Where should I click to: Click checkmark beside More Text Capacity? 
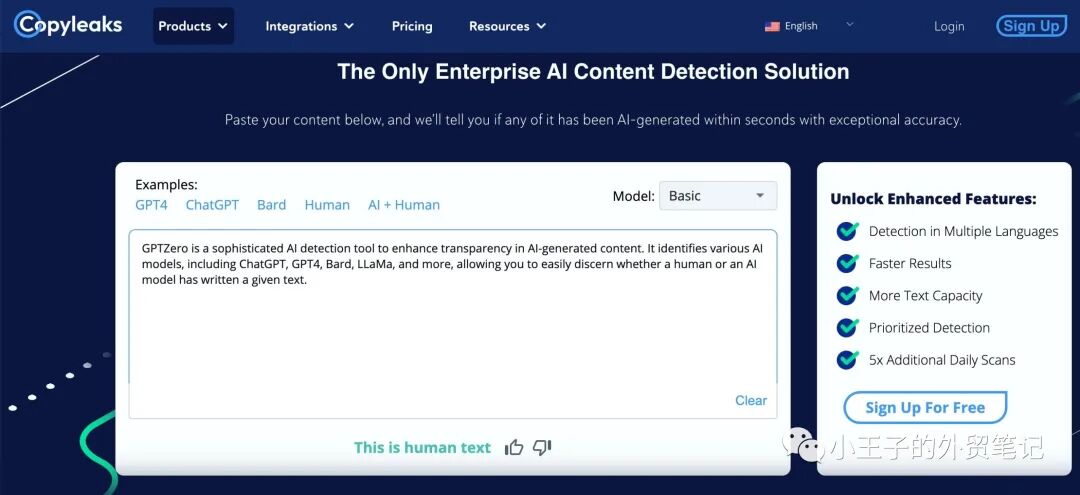pyautogui.click(x=847, y=295)
